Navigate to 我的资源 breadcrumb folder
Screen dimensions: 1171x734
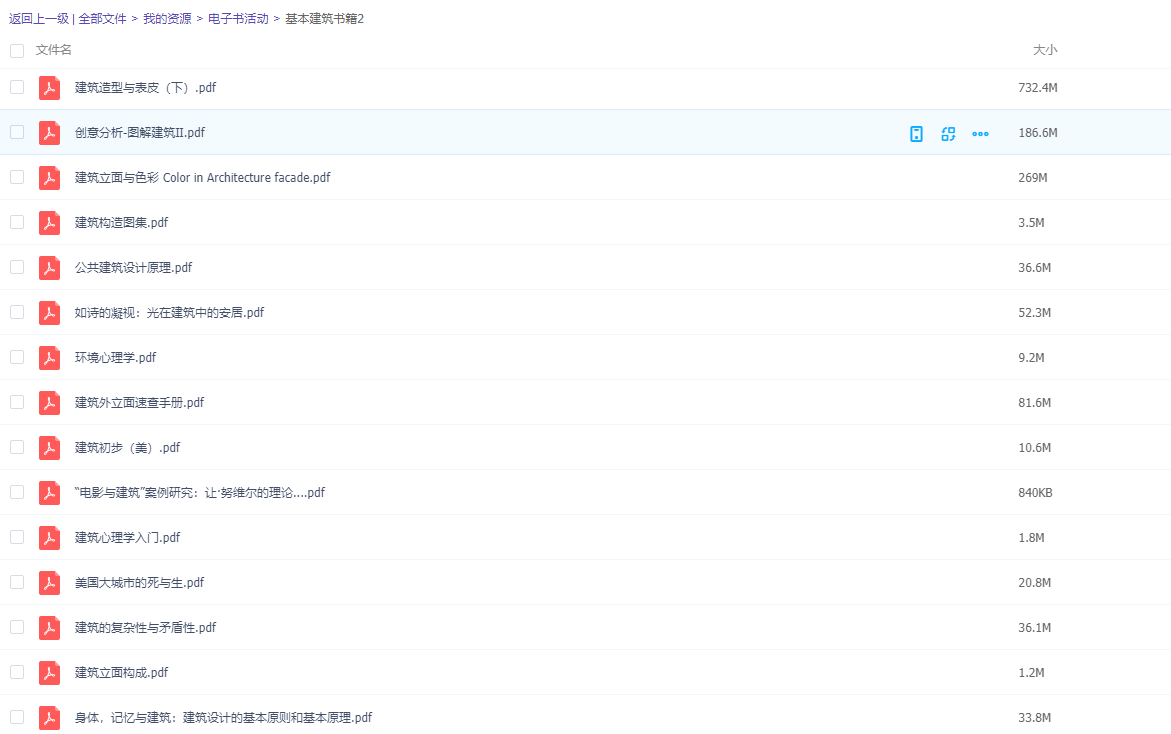pos(167,19)
